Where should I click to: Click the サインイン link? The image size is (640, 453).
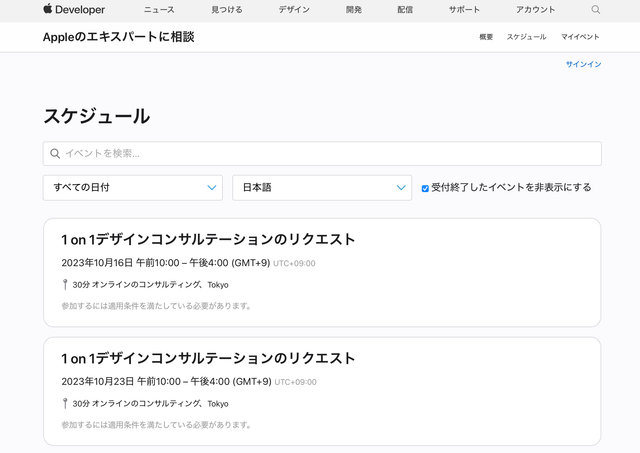tap(583, 64)
